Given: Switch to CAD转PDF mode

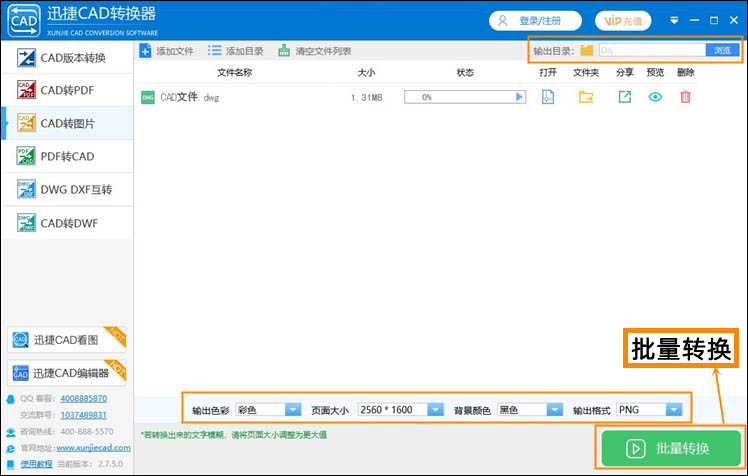Looking at the screenshot, I should pyautogui.click(x=67, y=90).
